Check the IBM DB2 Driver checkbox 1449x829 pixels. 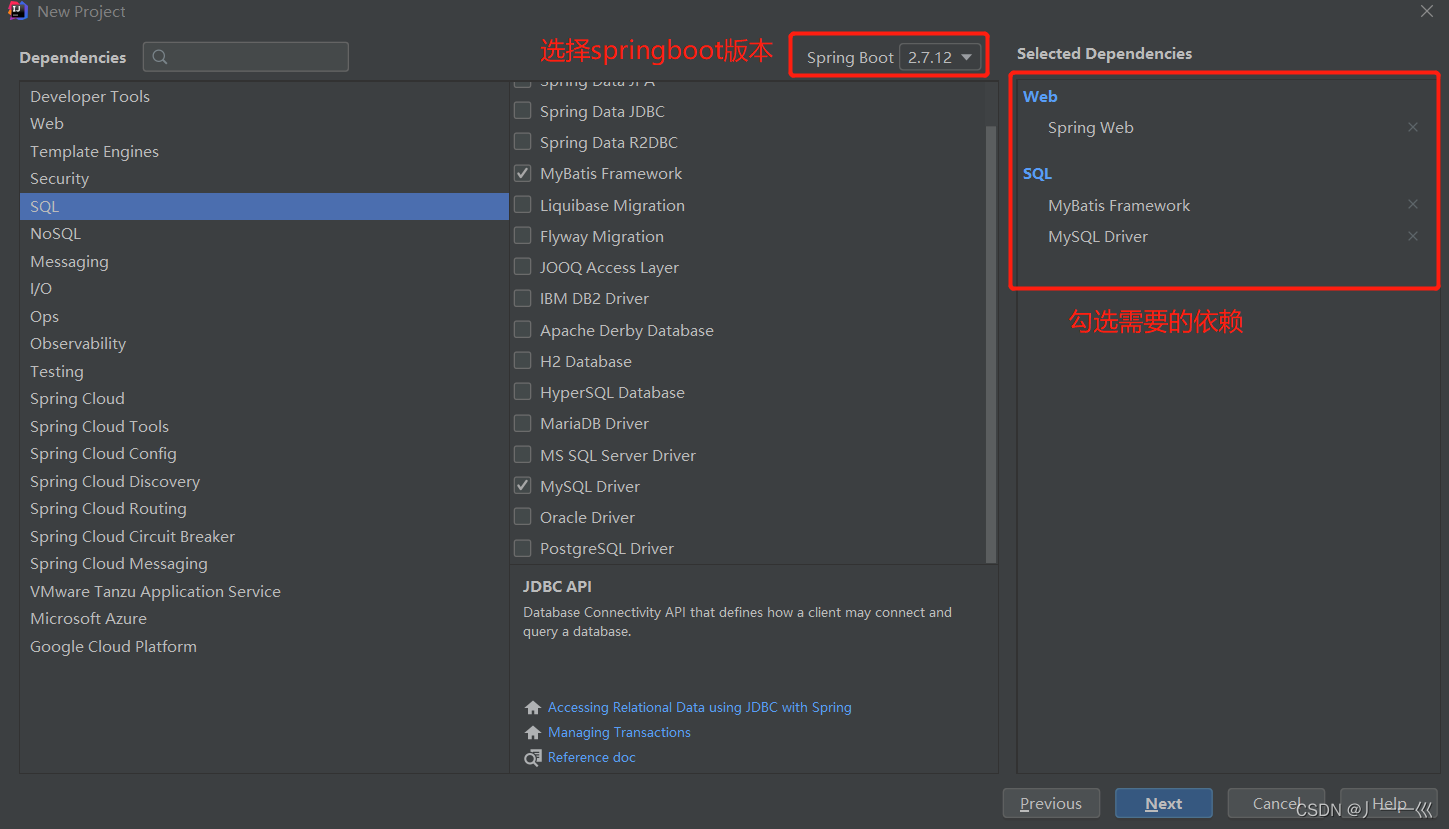(522, 298)
